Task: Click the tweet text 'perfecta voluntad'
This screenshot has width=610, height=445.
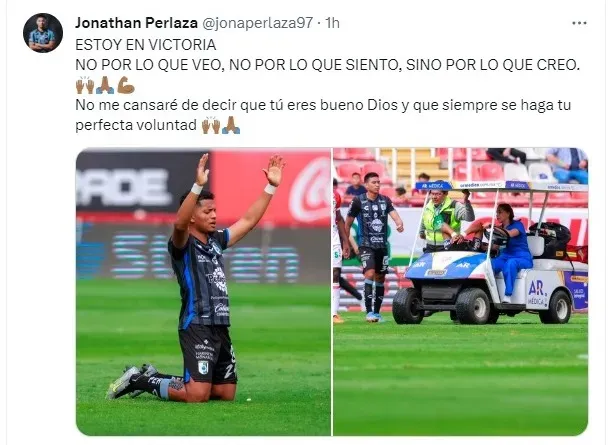Action: (x=136, y=125)
